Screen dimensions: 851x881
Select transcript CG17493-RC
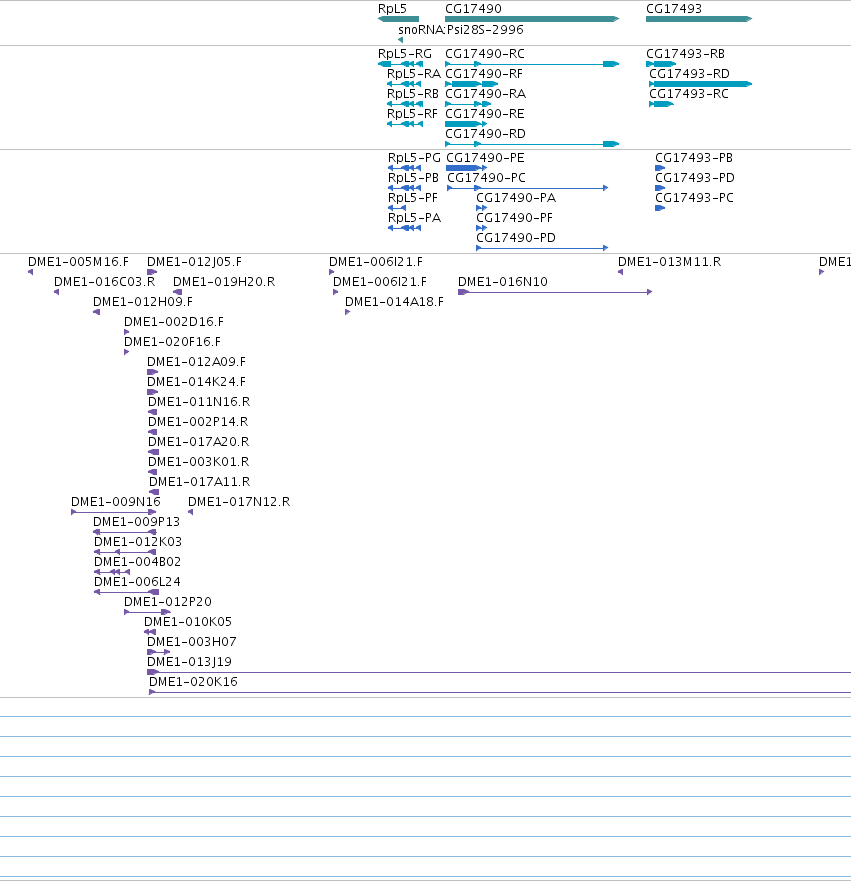(x=689, y=94)
